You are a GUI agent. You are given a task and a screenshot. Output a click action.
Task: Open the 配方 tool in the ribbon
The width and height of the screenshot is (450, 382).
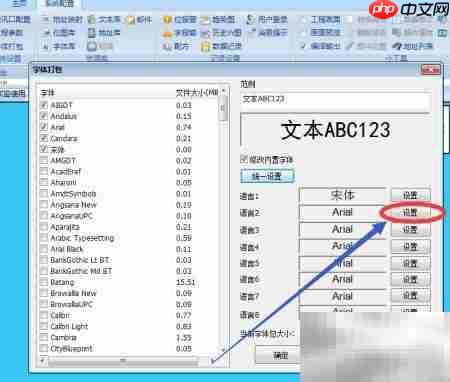pyautogui.click(x=176, y=46)
